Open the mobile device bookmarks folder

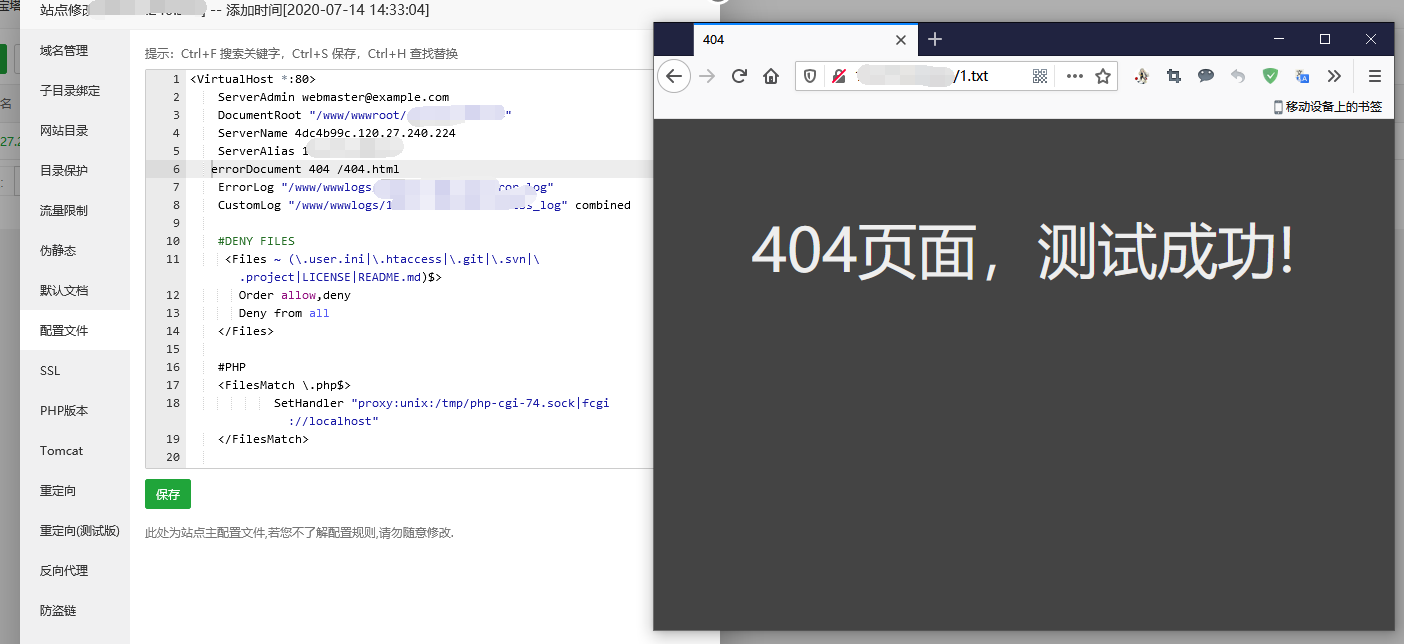coord(1328,106)
